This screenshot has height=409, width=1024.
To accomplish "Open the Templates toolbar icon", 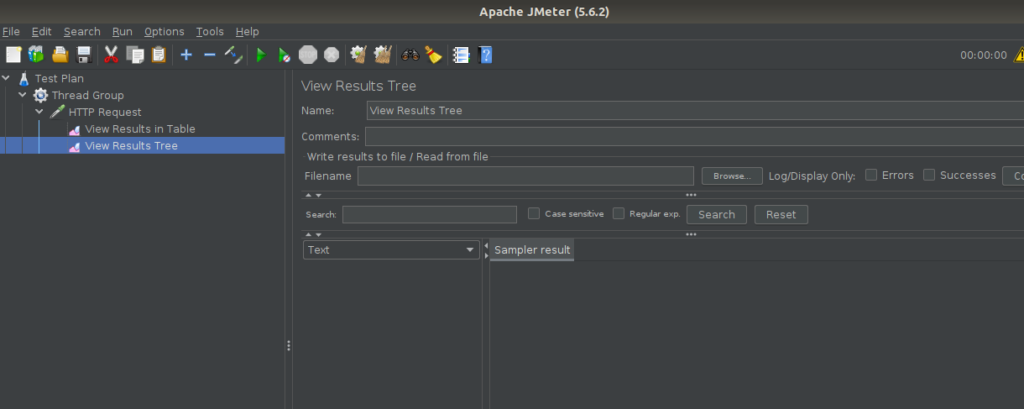I will coord(36,55).
